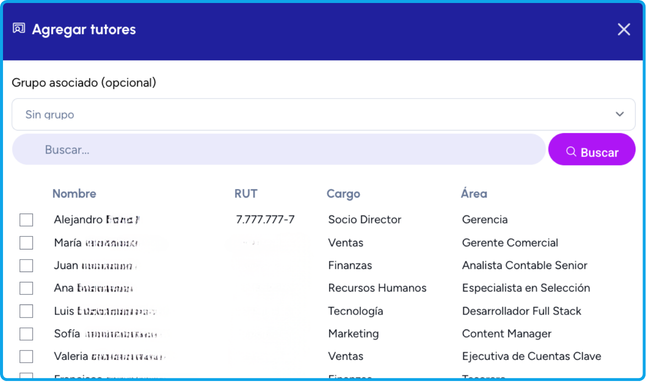Click the name Valeria in the list

pos(71,356)
